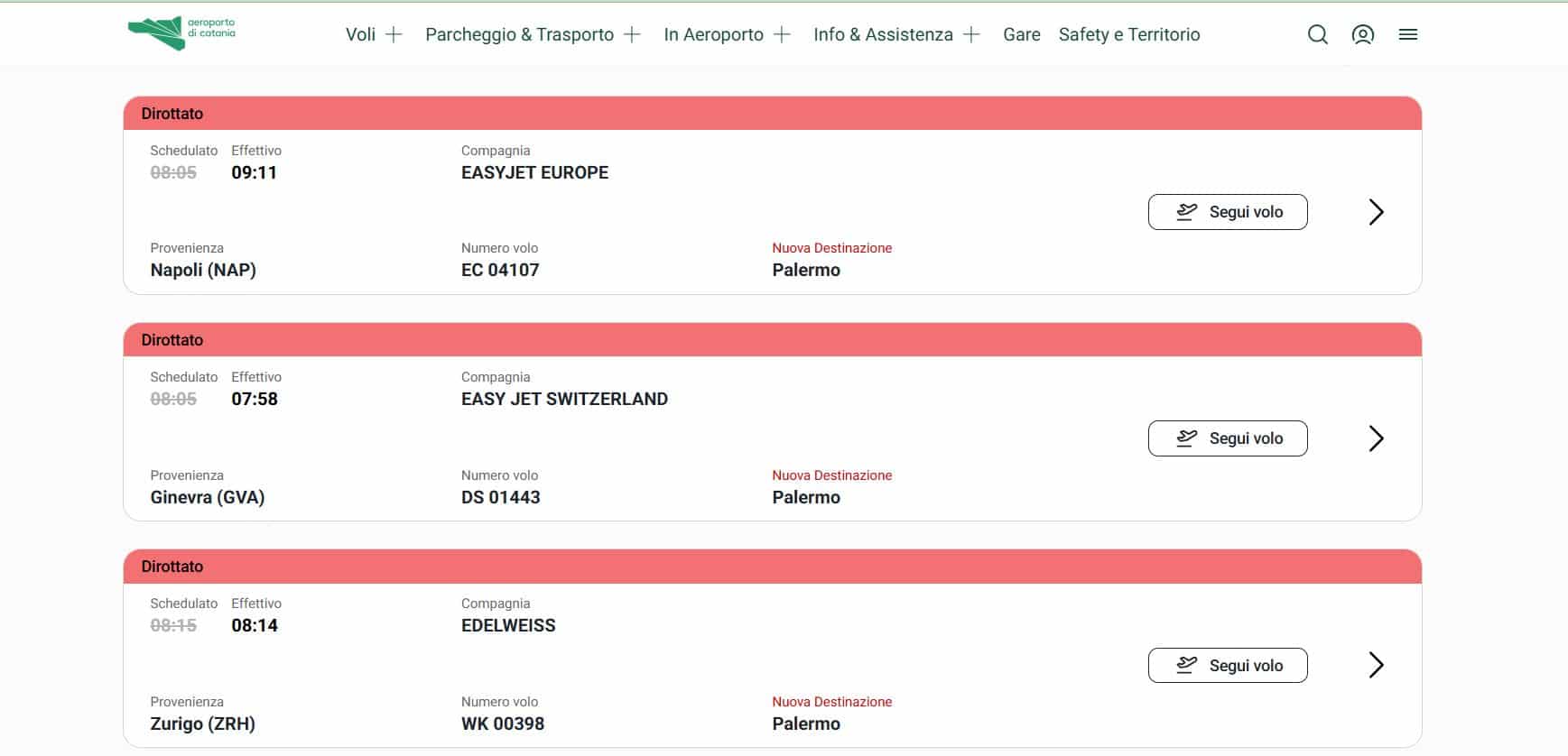Screen dimensions: 1568x756
Task: Select the Voli navigation label
Action: (x=360, y=34)
